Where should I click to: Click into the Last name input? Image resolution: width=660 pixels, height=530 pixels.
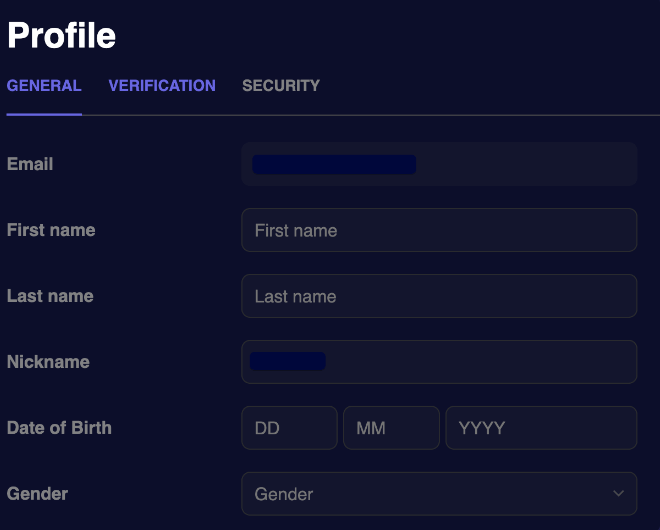(438, 296)
